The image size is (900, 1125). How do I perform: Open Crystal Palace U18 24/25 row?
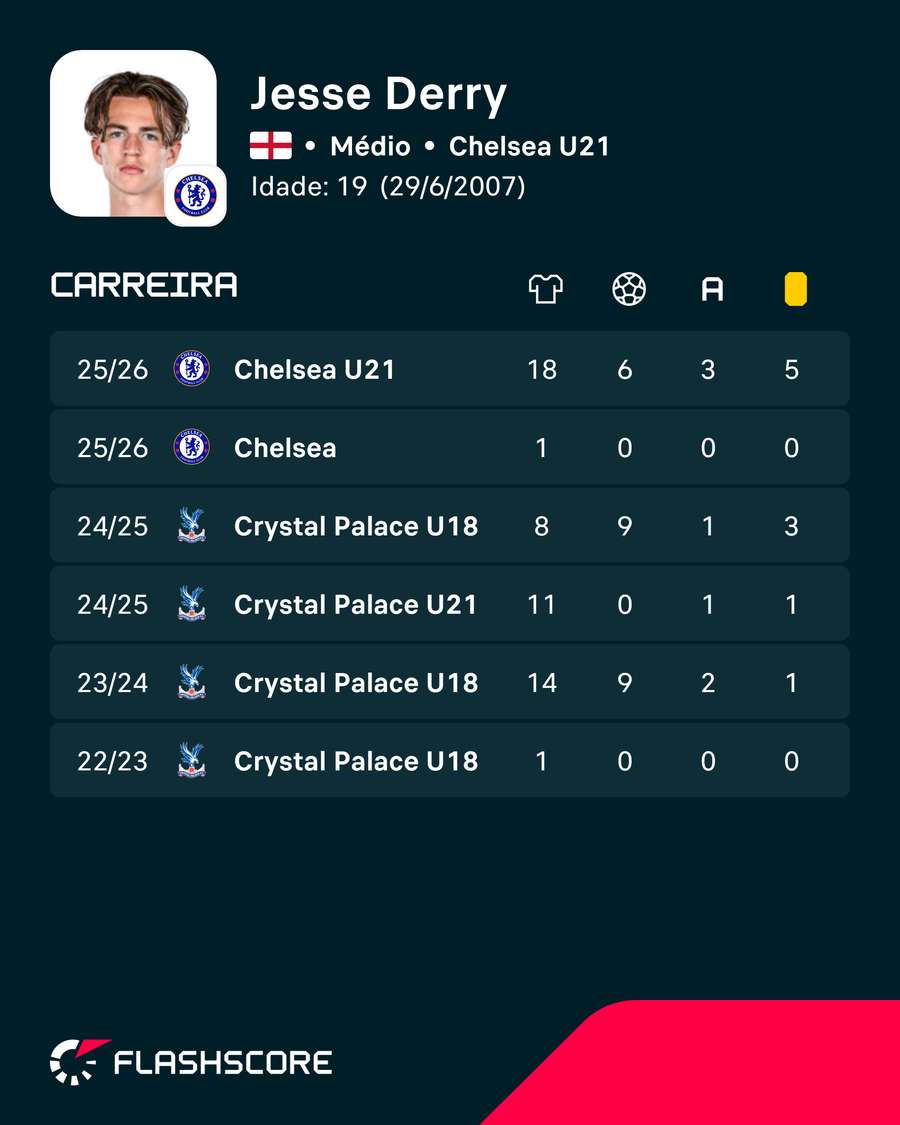(x=449, y=526)
